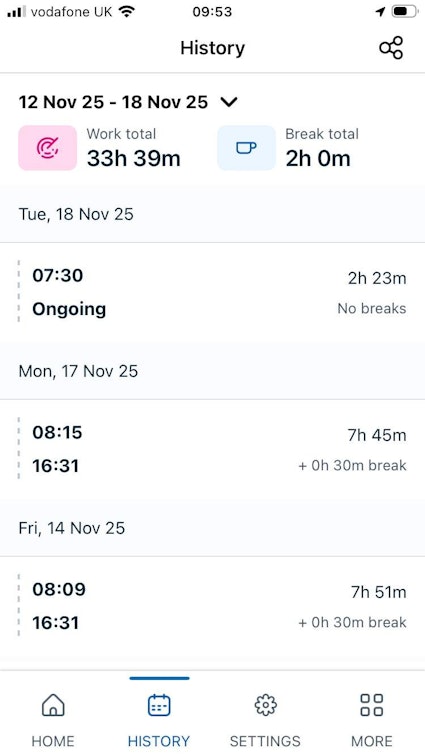Tap the location arrow in status bar

381,12
